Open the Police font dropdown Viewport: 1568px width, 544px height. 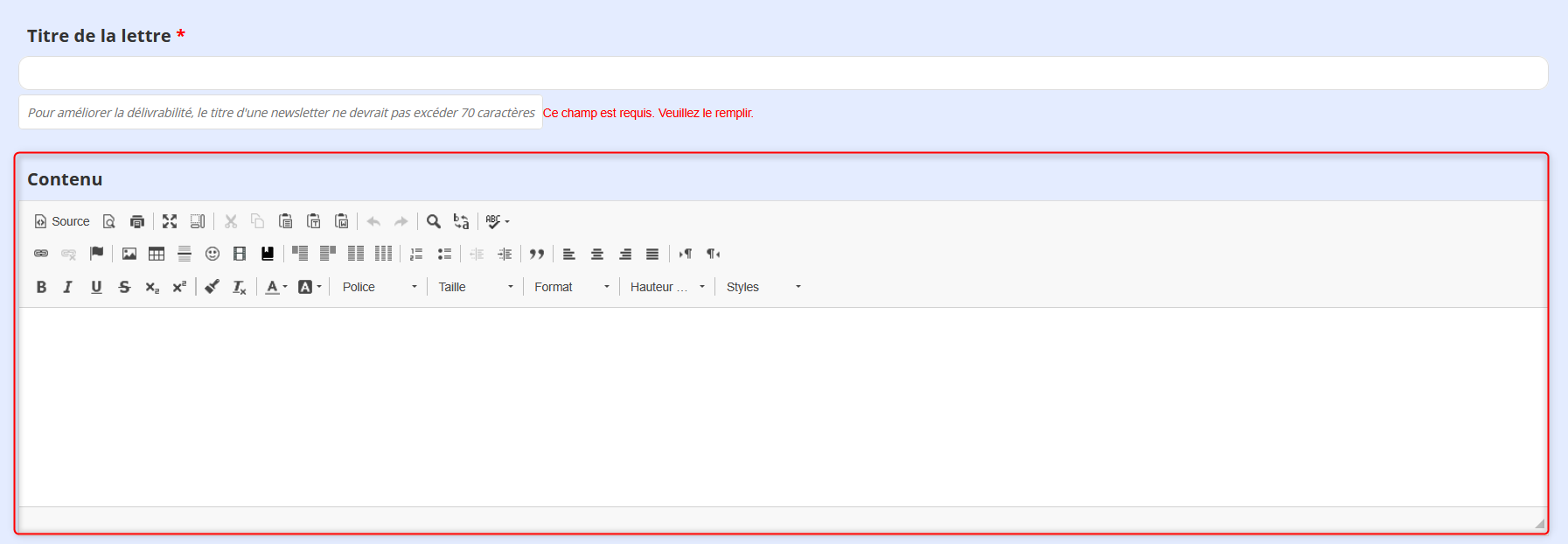[380, 287]
